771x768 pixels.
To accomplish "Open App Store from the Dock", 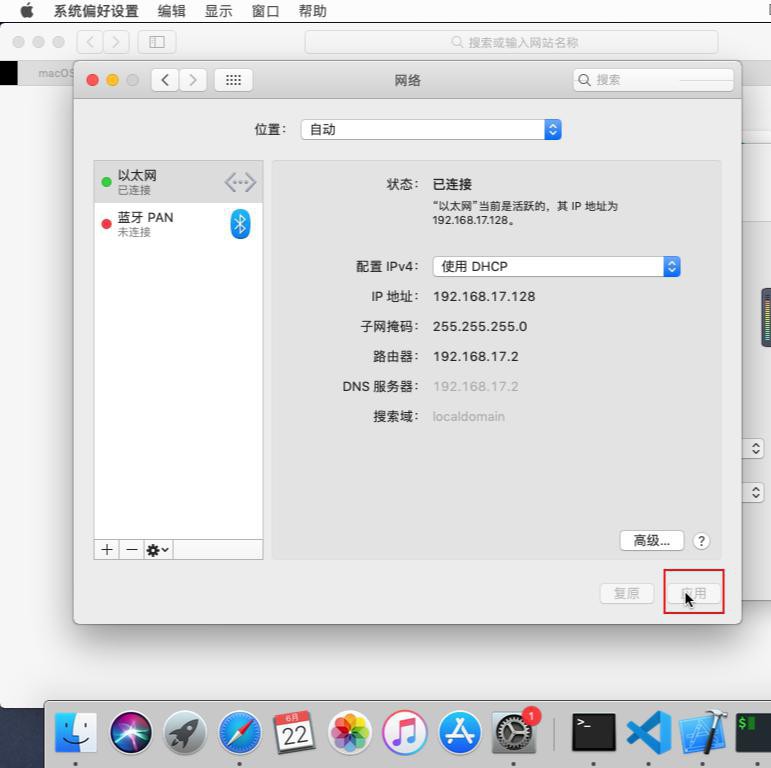I will 460,733.
